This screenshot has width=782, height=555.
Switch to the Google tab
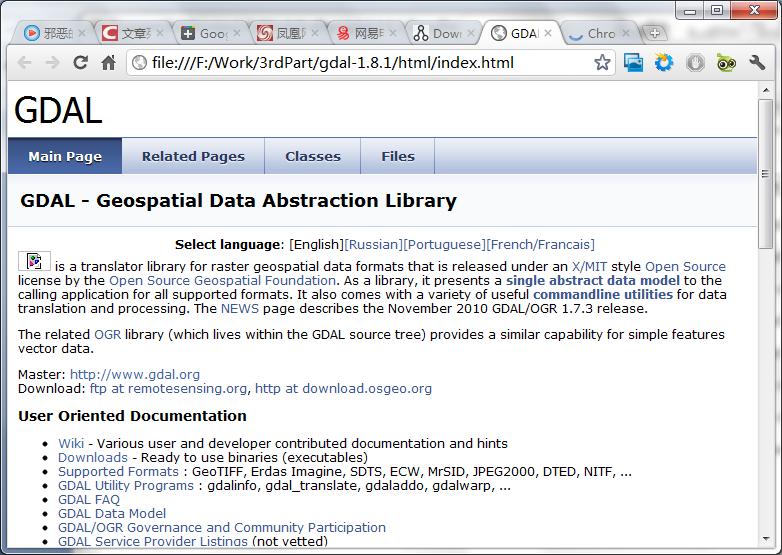[210, 33]
